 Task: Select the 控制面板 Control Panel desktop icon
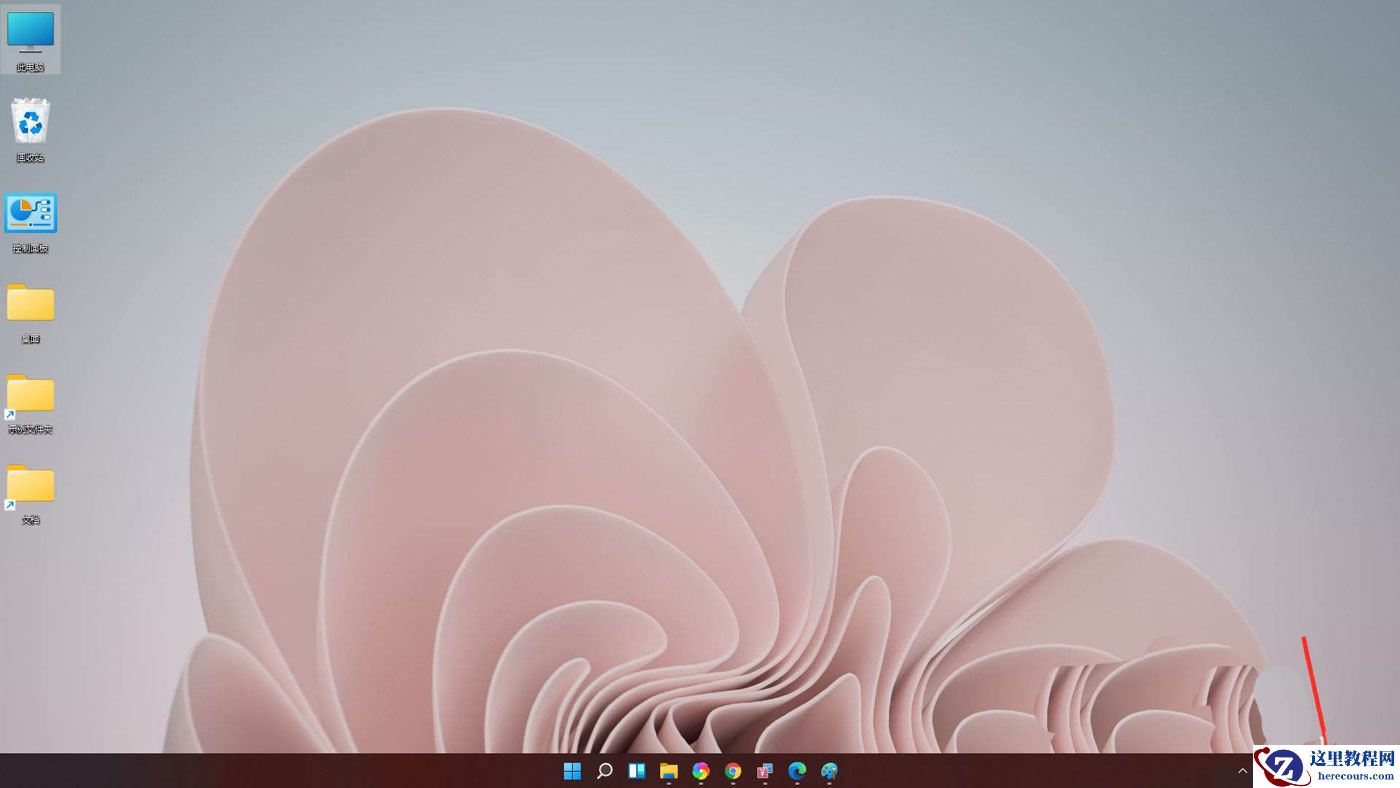31,221
